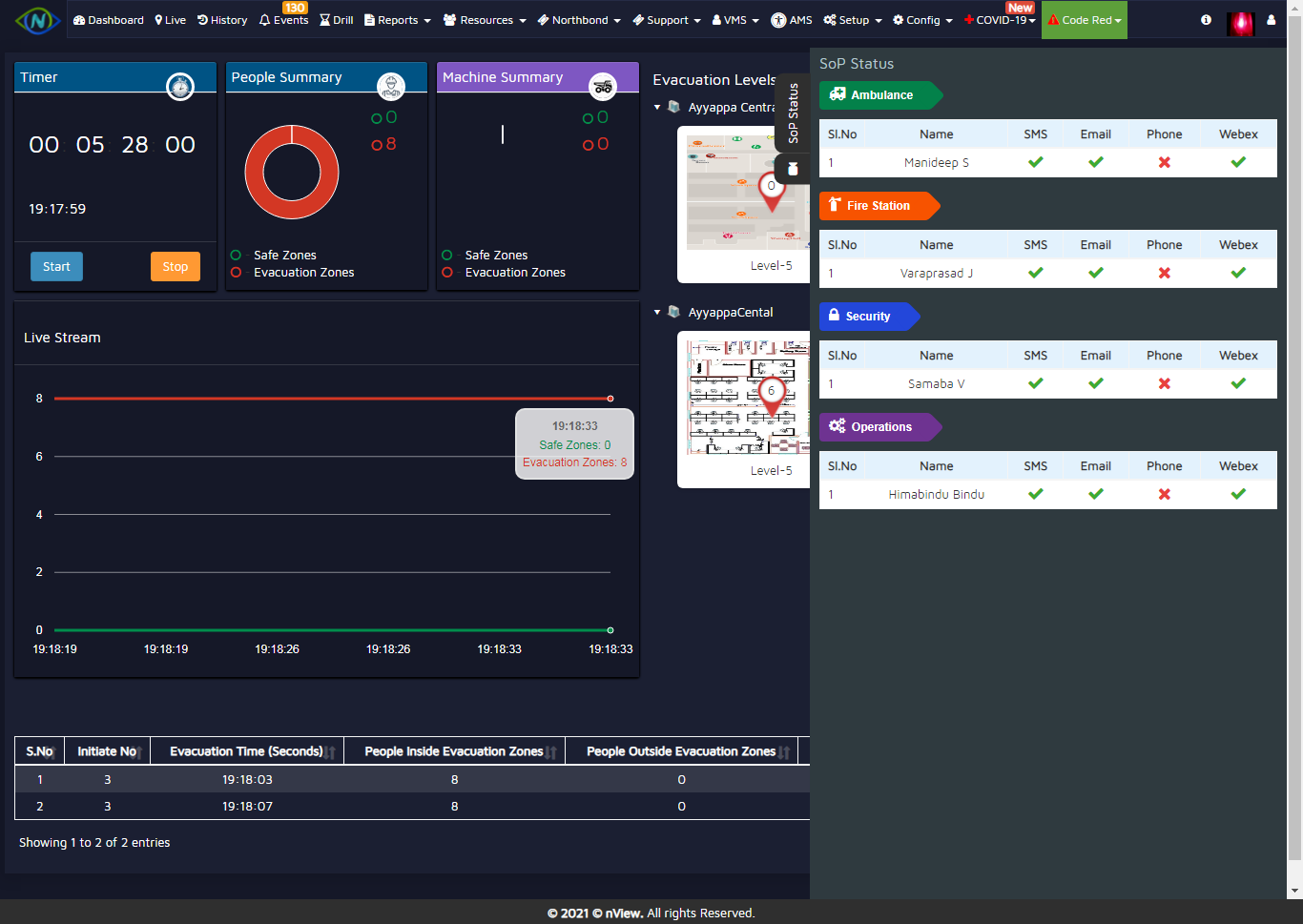Select the Operations SoP tag
1303x924 pixels.
click(880, 427)
